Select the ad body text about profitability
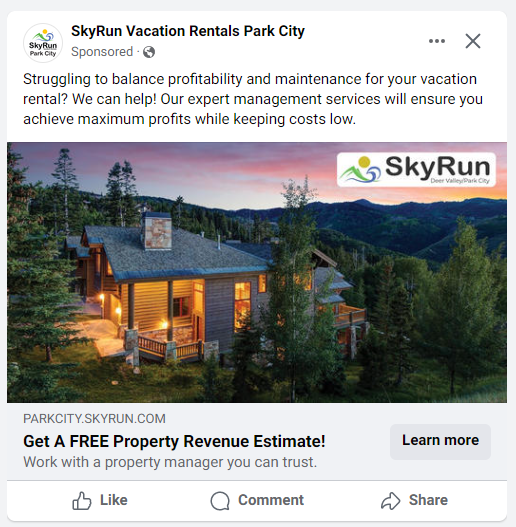516x527 pixels. pyautogui.click(x=253, y=99)
